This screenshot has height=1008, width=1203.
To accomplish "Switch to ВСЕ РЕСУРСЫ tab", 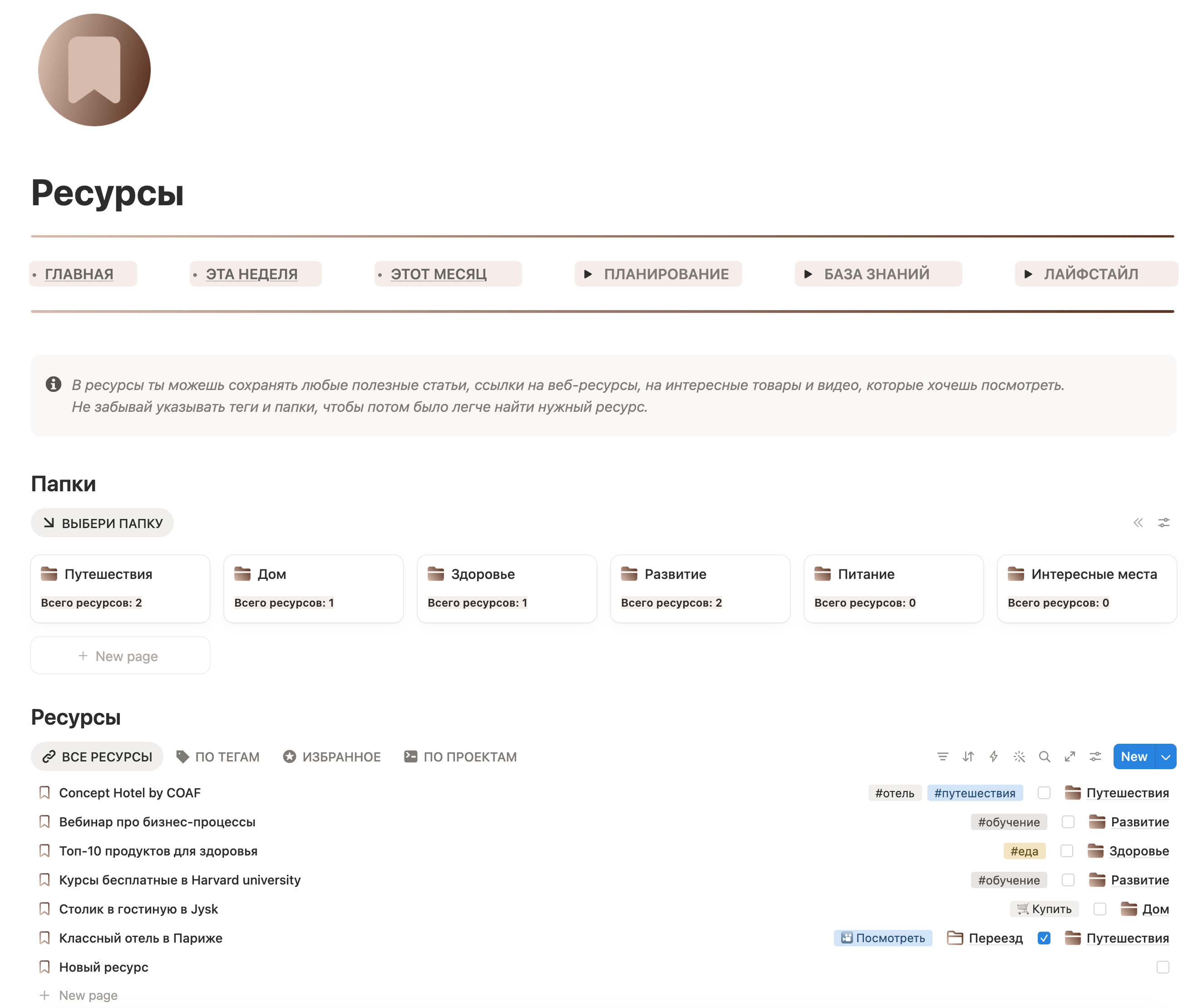I will point(98,756).
